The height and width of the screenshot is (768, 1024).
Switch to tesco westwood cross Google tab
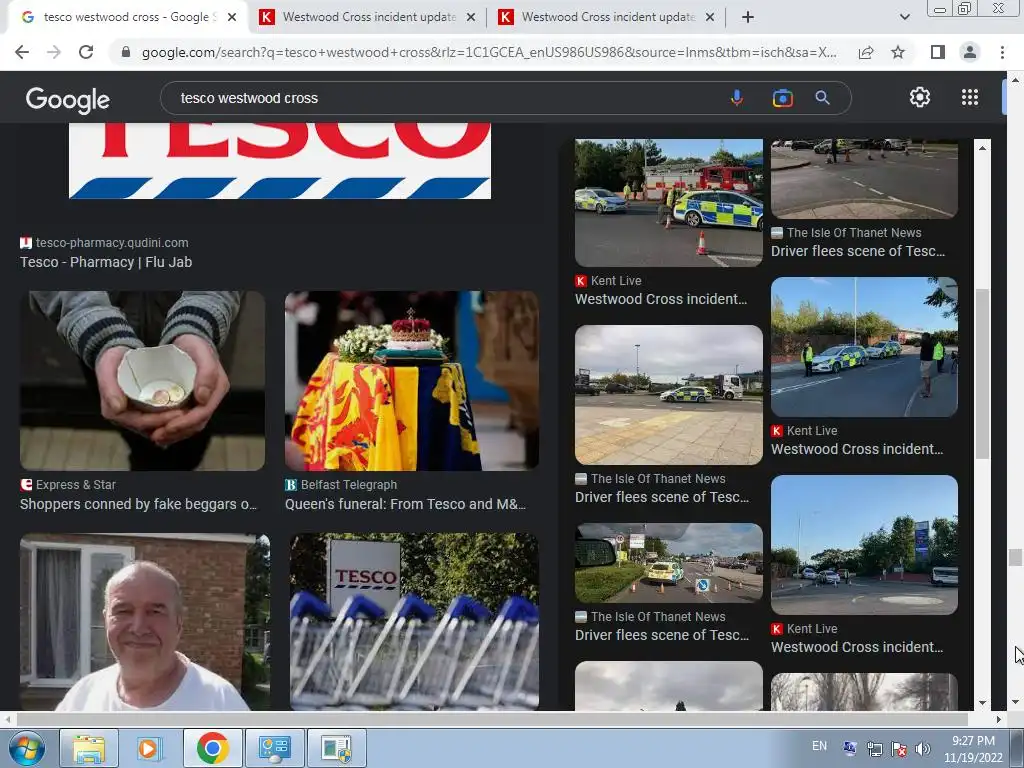(x=127, y=17)
